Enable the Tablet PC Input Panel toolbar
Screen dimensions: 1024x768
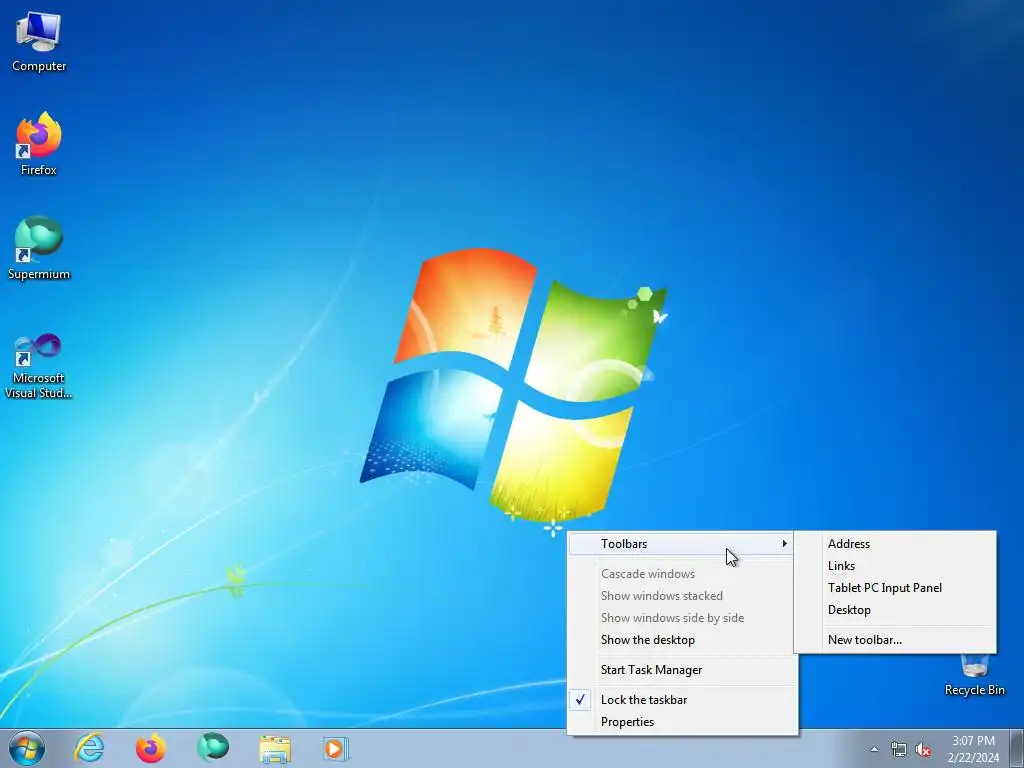coord(895,588)
